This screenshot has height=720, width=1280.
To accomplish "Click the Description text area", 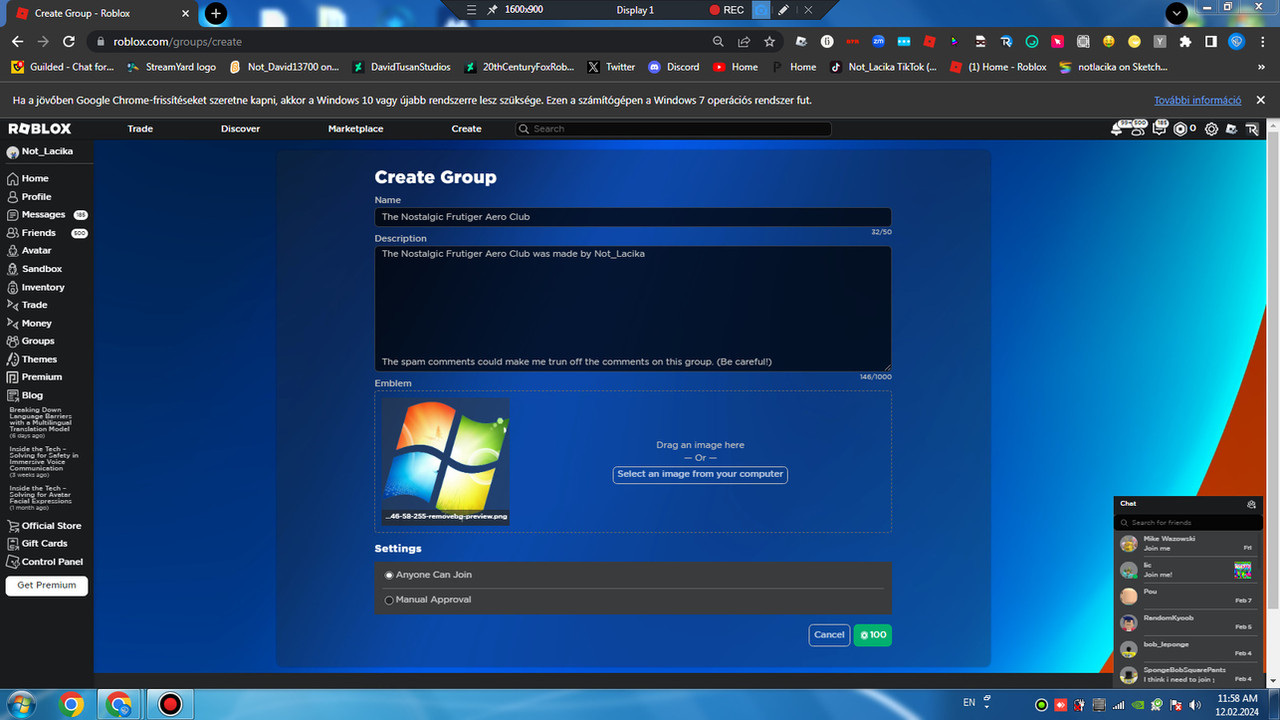I will click(633, 309).
